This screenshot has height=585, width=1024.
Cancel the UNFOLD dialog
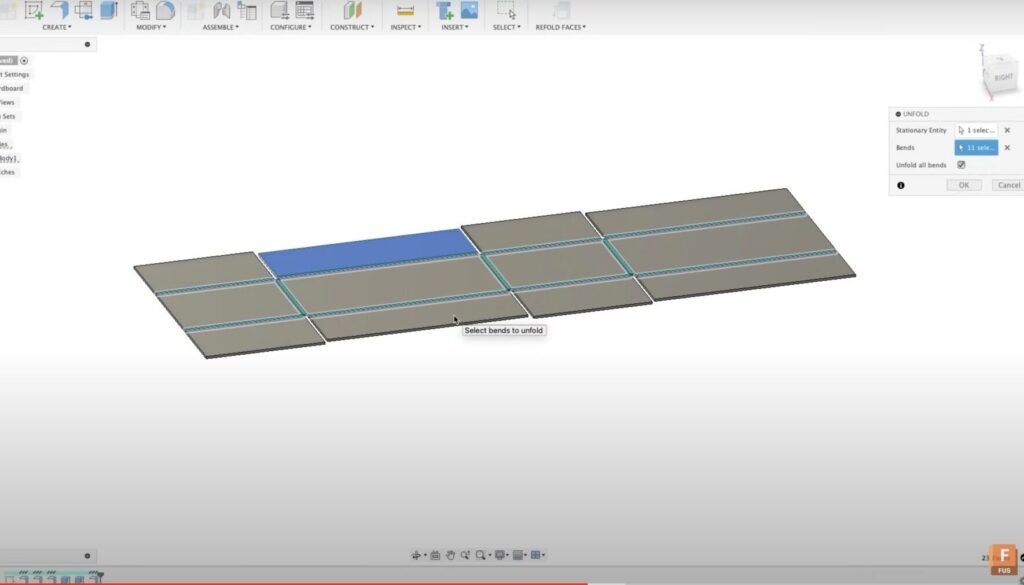(x=1006, y=184)
